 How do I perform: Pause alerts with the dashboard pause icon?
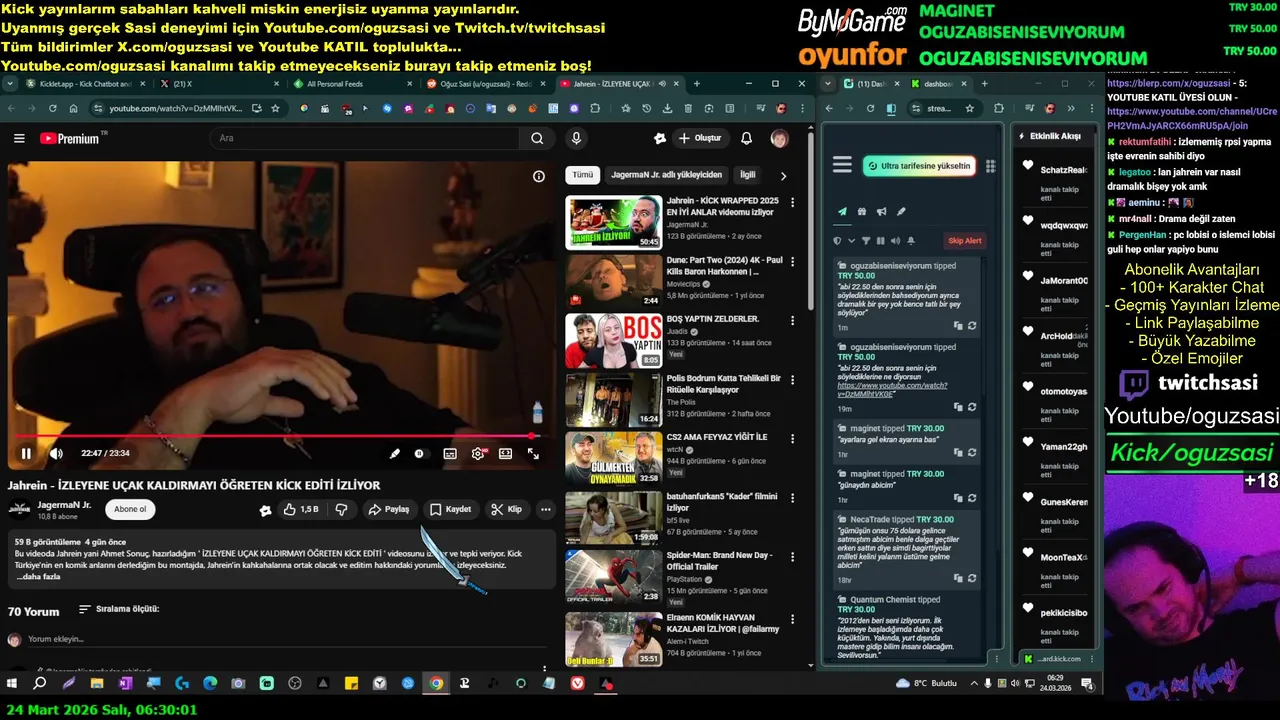[881, 241]
